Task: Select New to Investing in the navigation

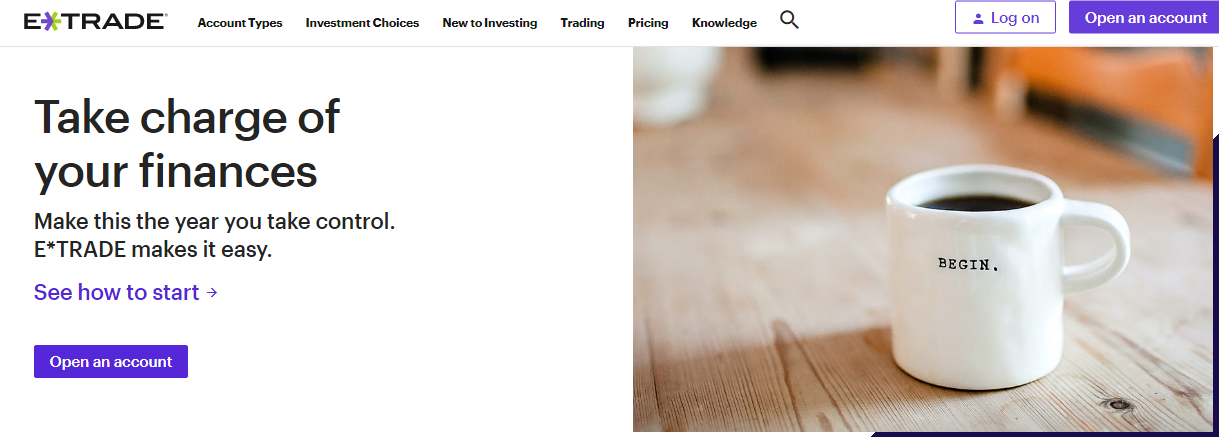Action: (x=489, y=23)
